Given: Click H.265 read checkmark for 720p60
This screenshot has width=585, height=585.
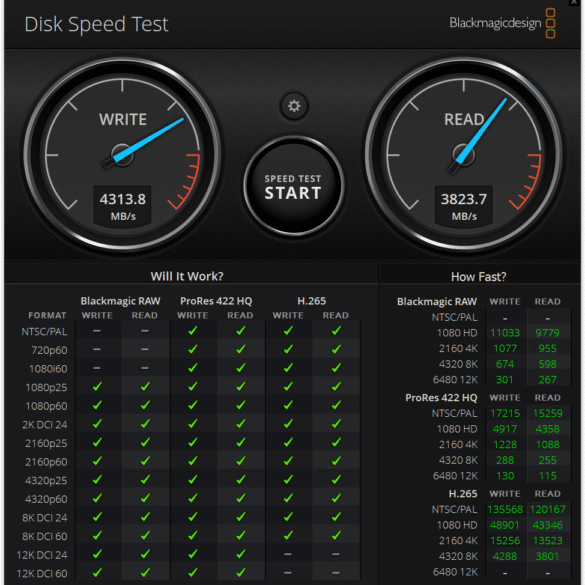Looking at the screenshot, I should click(x=336, y=349).
